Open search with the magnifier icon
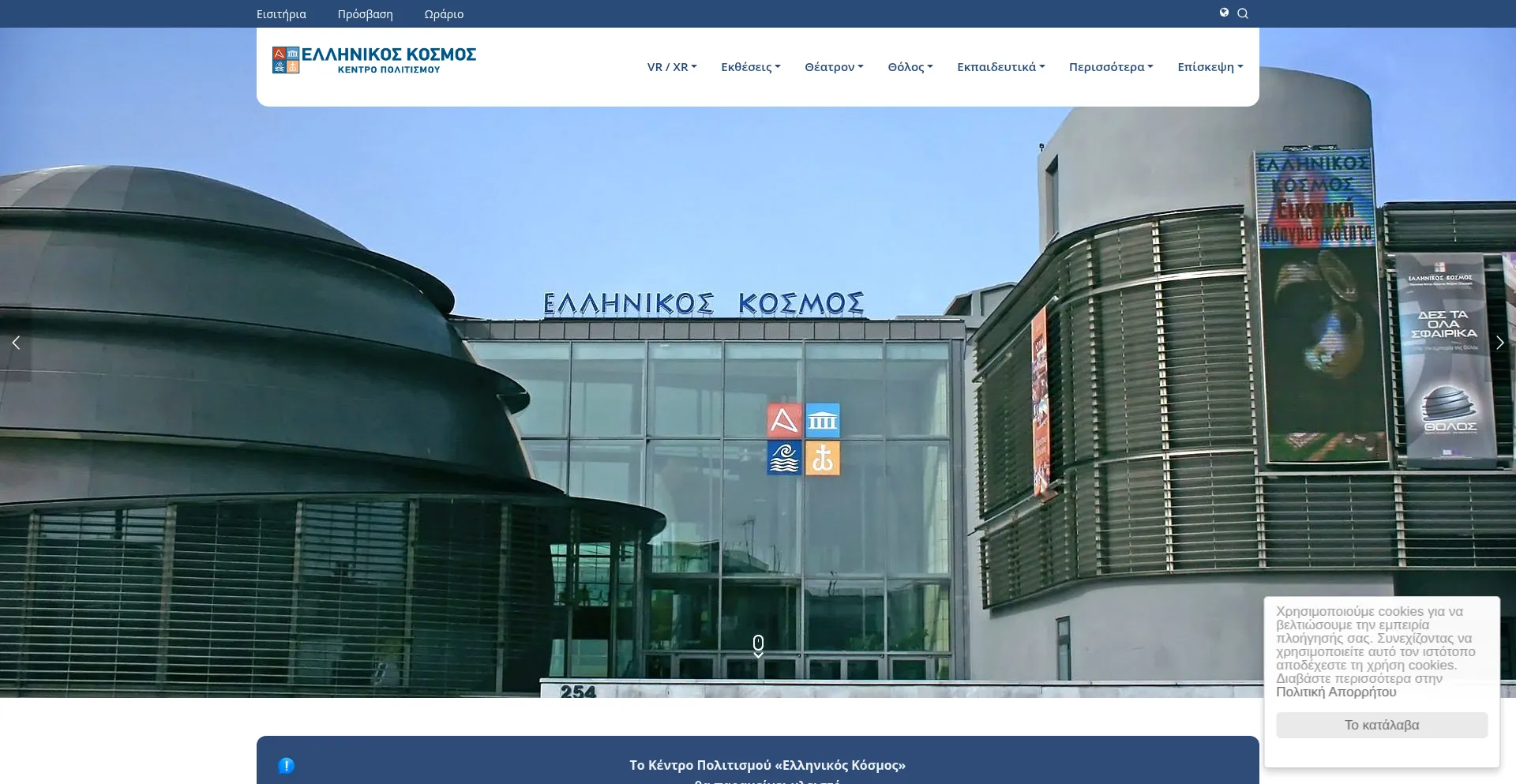 pos(1243,13)
